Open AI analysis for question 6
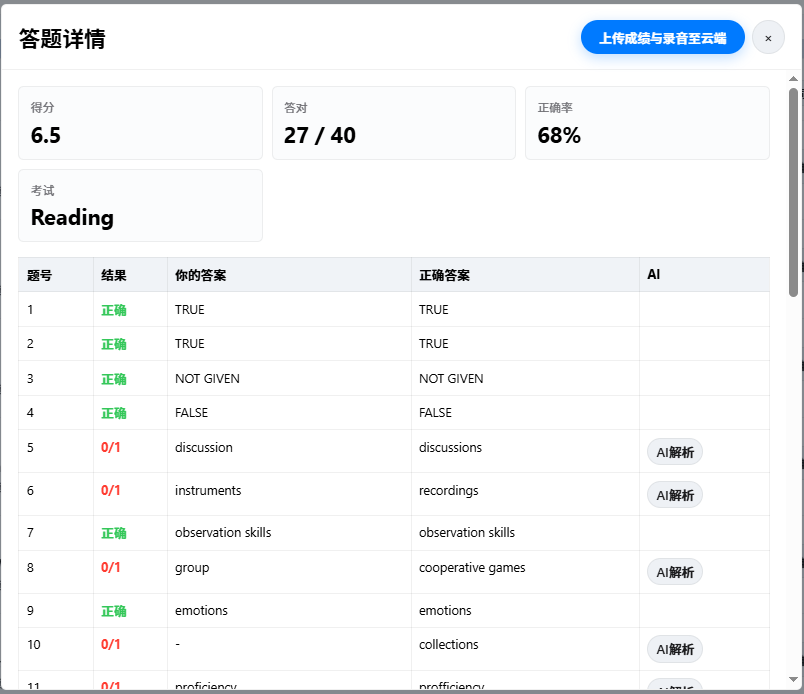This screenshot has height=694, width=804. [675, 495]
